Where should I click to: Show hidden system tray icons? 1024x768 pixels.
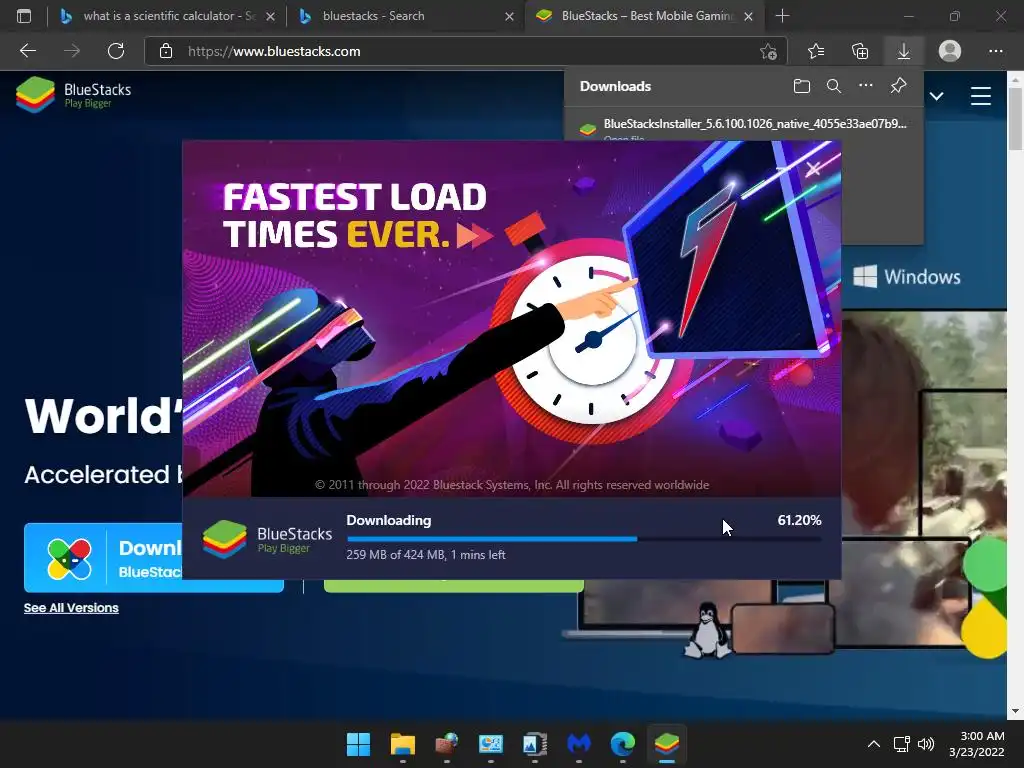pyautogui.click(x=873, y=744)
